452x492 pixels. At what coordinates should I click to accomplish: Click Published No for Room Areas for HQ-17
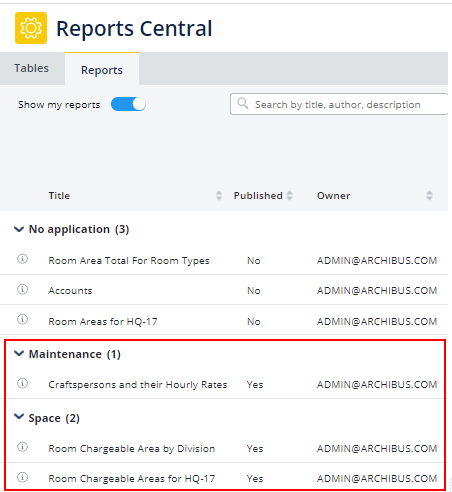click(253, 322)
